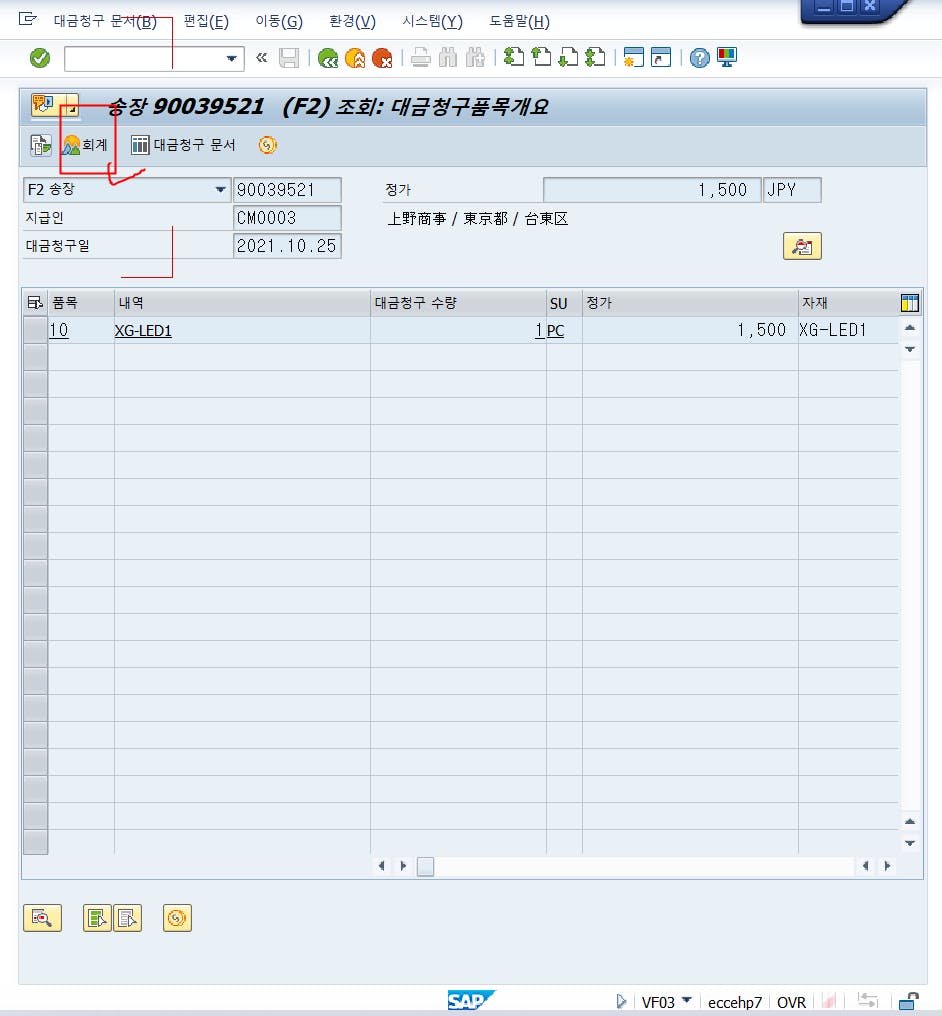Click the Generate Shortcut icon
This screenshot has height=1016, width=942.
661,57
